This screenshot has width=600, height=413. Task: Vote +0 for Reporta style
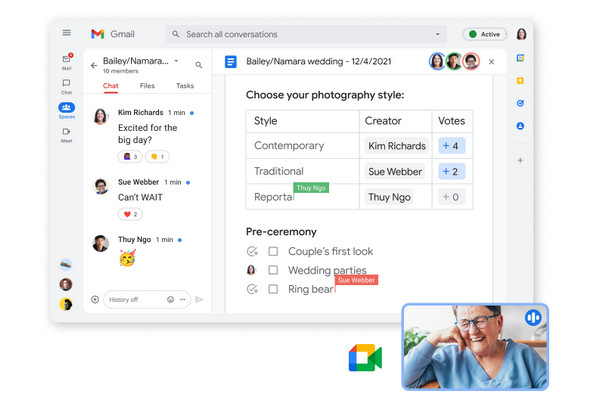[x=452, y=197]
